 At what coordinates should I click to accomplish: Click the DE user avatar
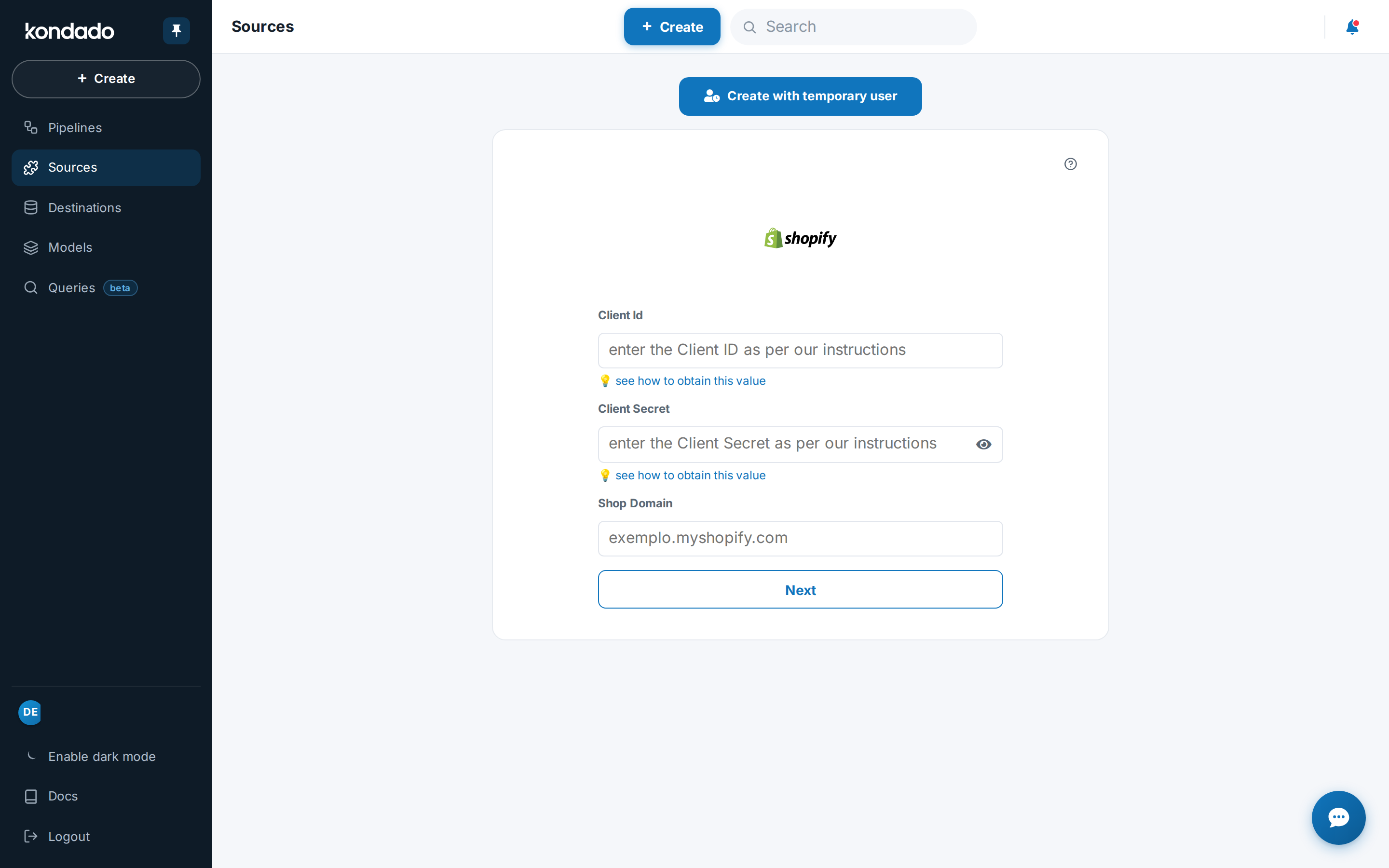30,712
